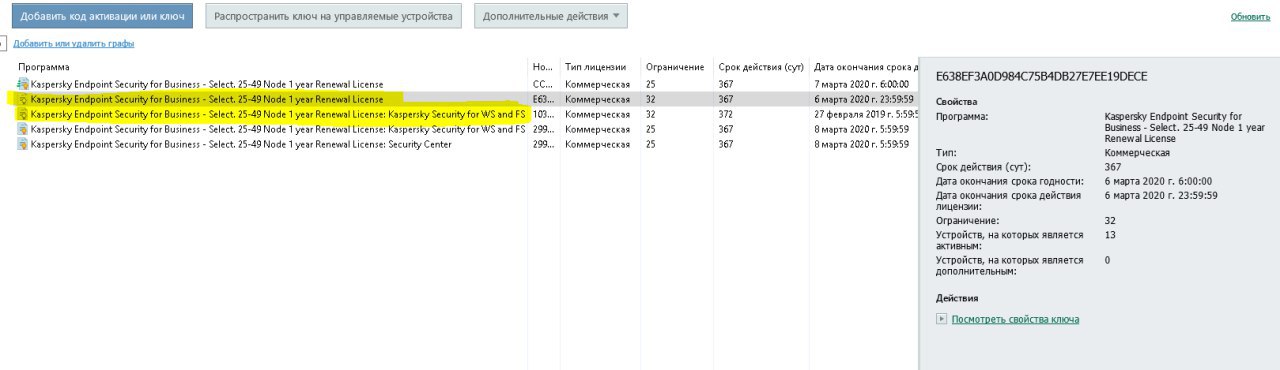Click the '32' limit cell in the E63... row

[x=651, y=100]
